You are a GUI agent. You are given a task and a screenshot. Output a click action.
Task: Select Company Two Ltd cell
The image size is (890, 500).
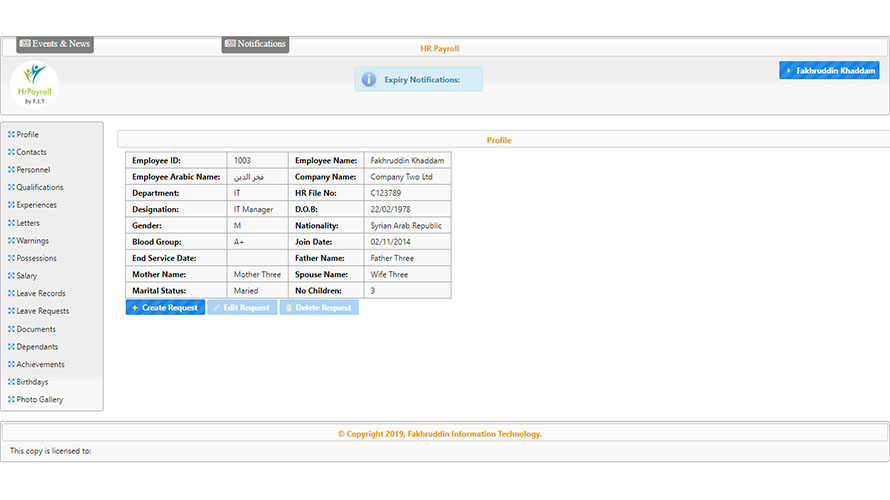[407, 177]
